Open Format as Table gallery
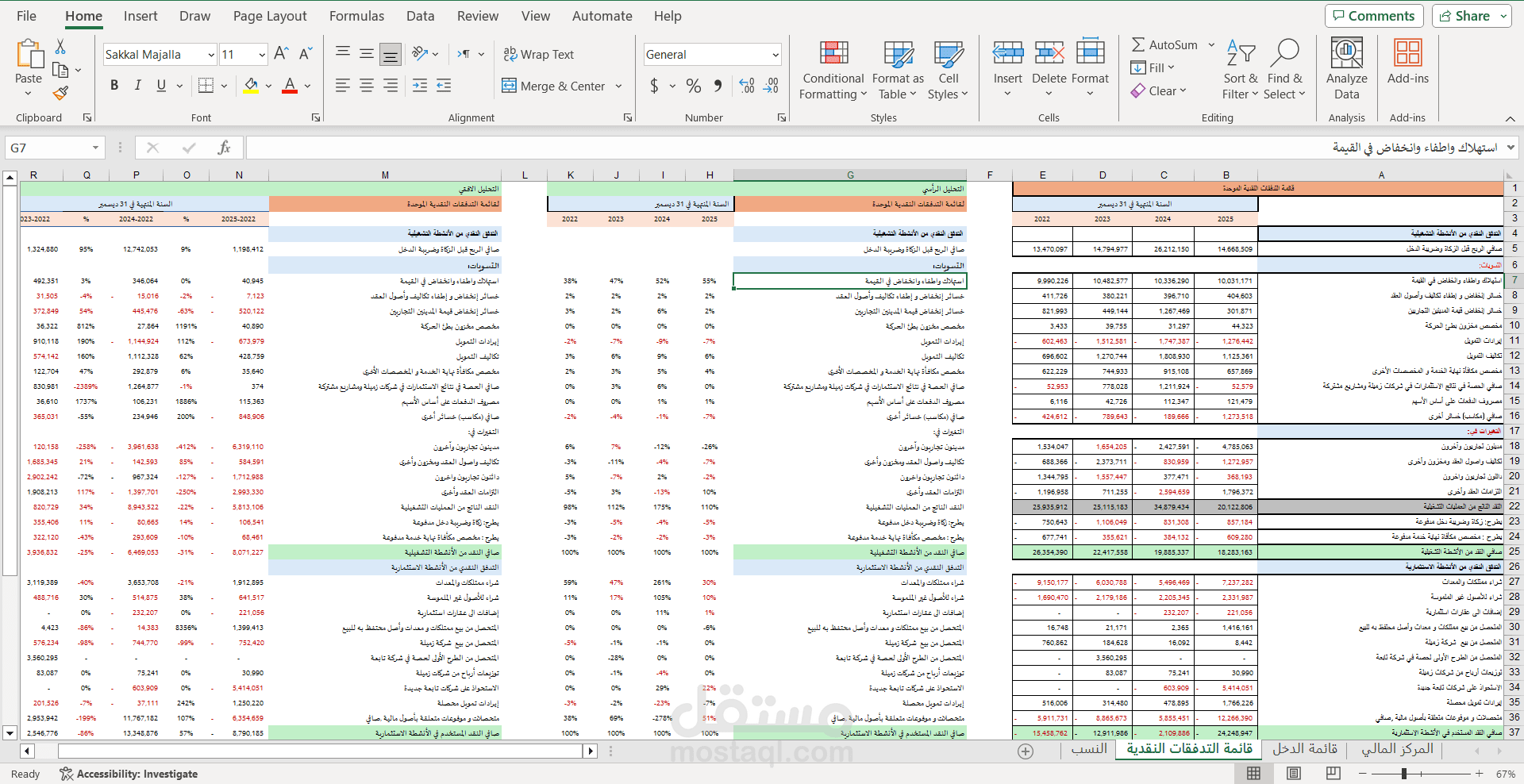This screenshot has height=784, width=1524. pos(898,70)
